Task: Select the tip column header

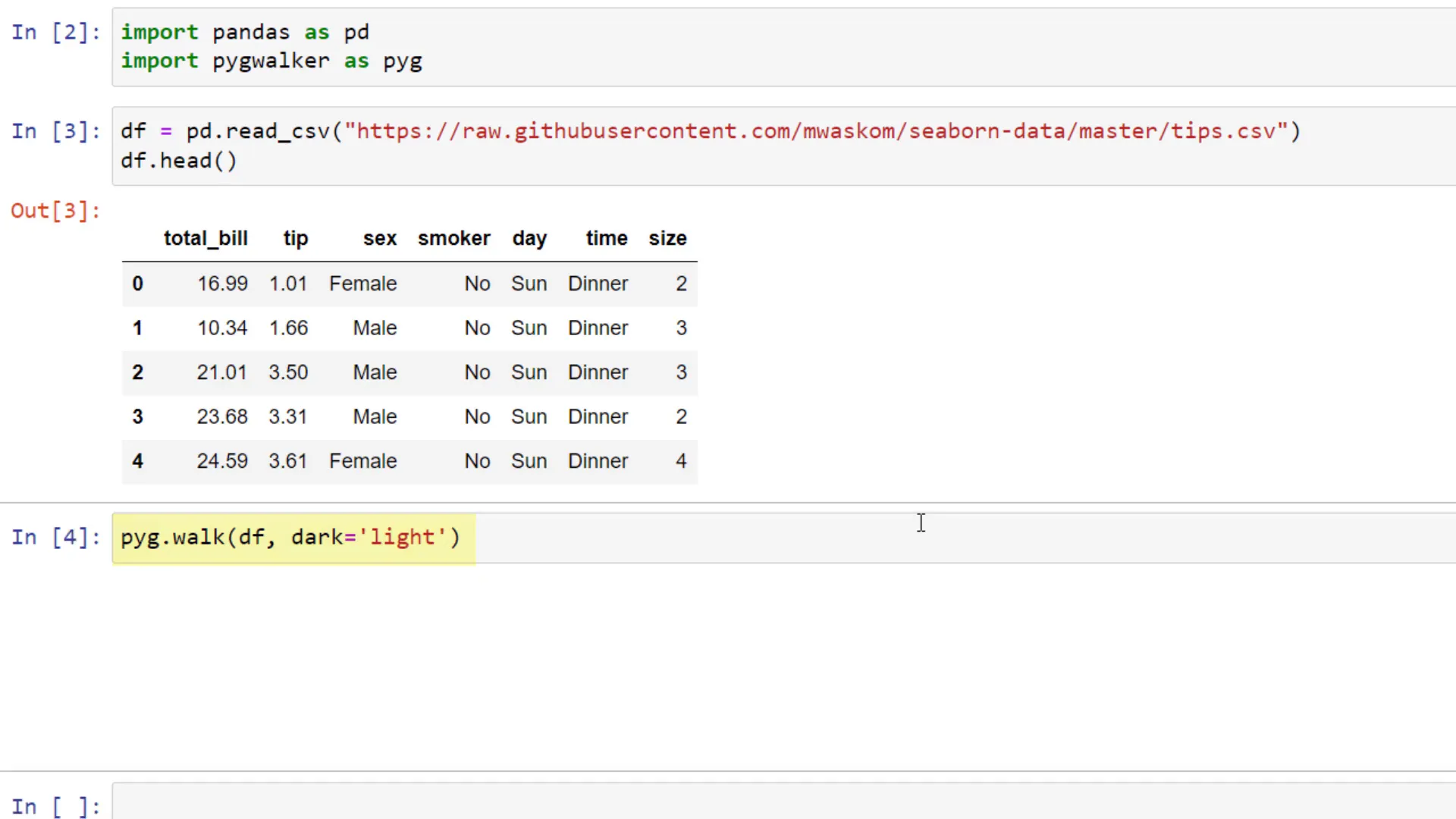Action: click(x=295, y=238)
